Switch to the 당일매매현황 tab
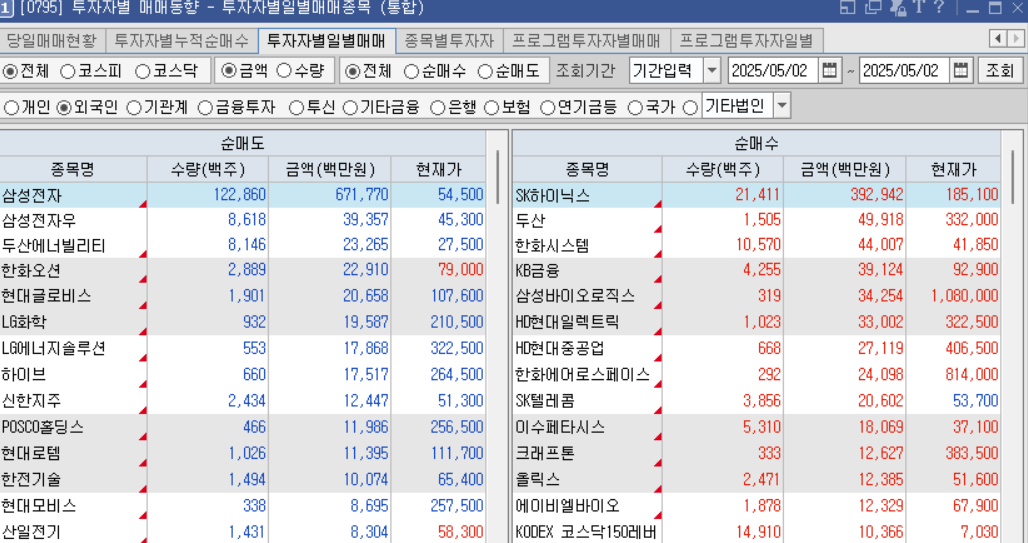 51,41
